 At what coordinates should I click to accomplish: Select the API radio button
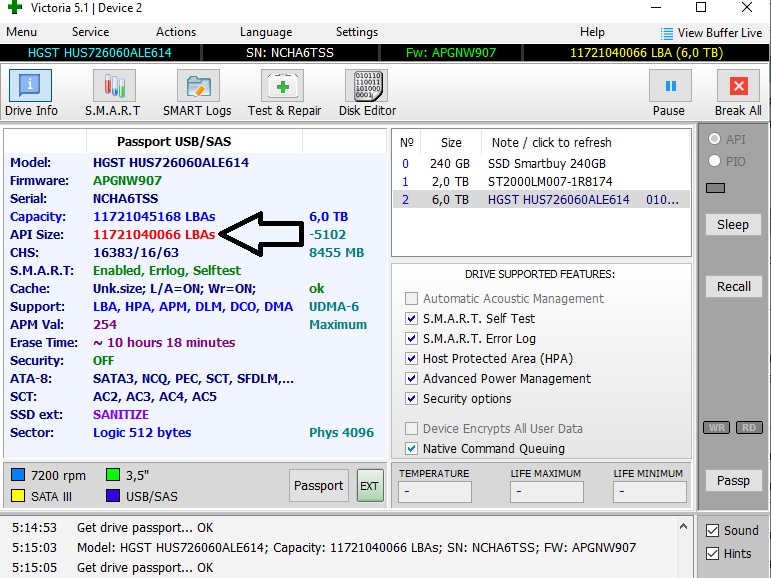[x=714, y=139]
